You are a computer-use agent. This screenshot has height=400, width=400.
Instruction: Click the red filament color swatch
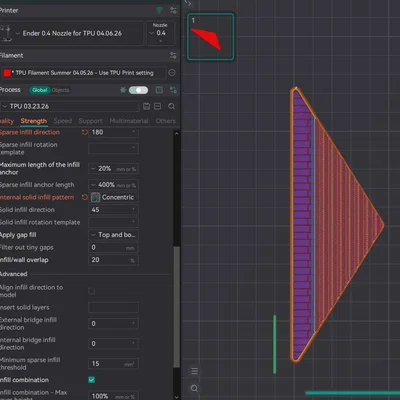[7, 73]
